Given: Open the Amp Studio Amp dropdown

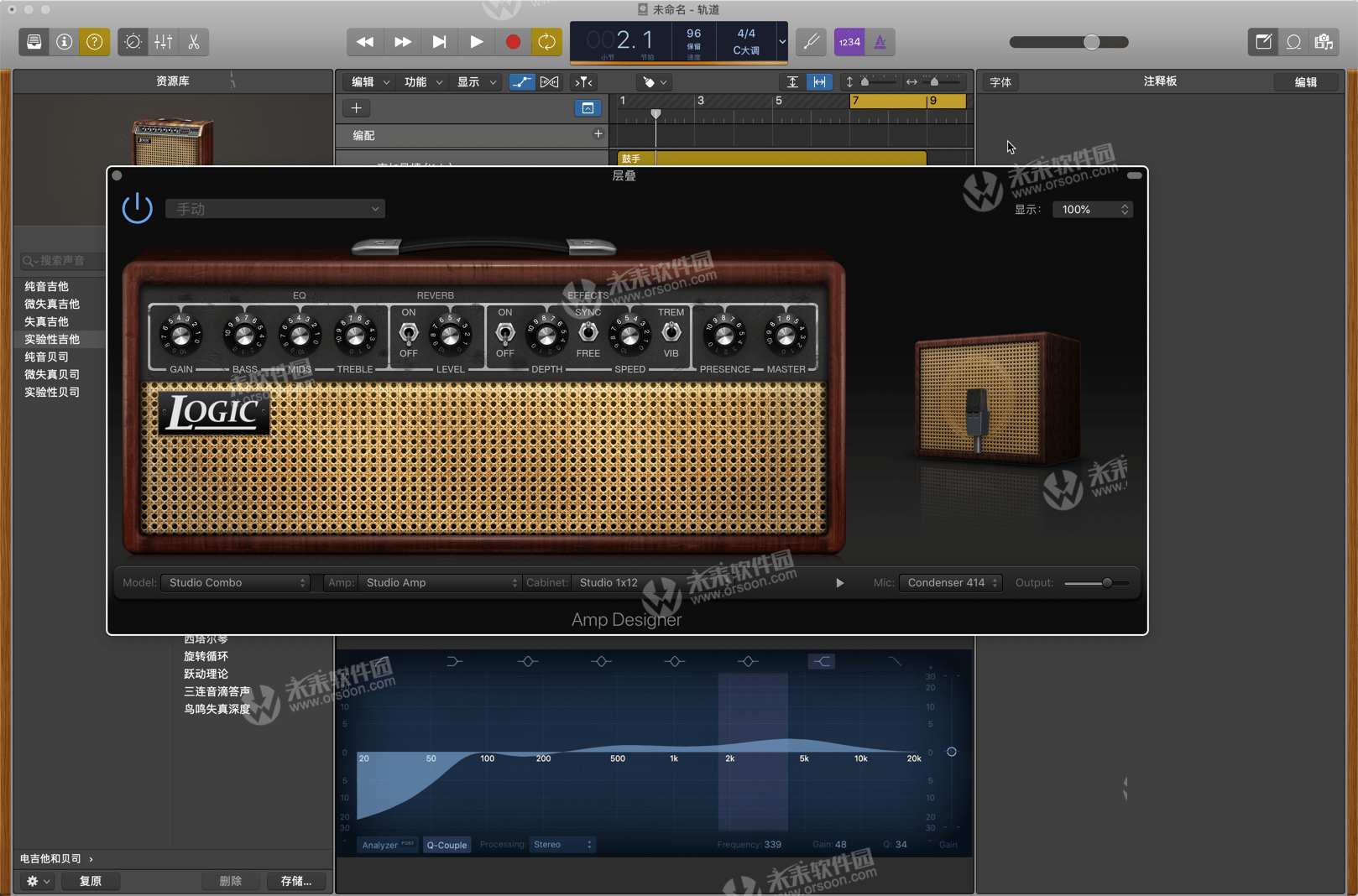Looking at the screenshot, I should click(441, 583).
